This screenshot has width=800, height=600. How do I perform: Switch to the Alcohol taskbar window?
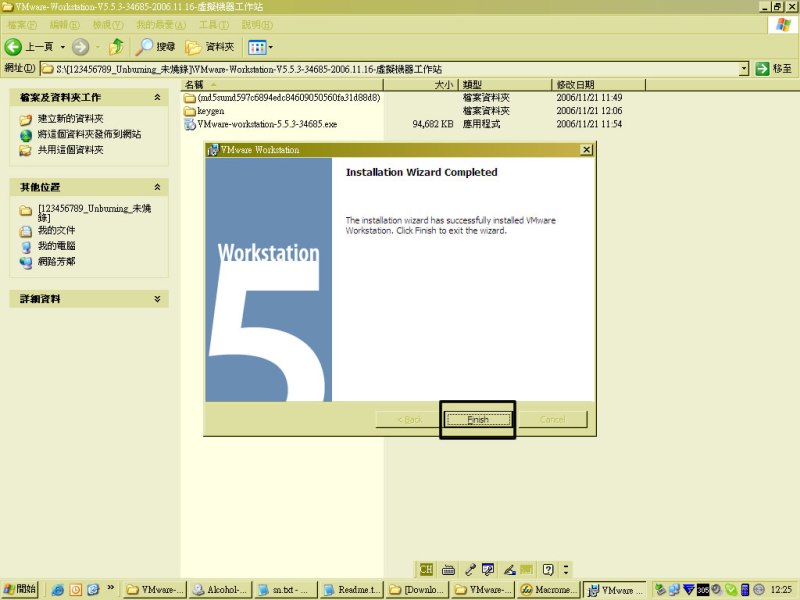tap(220, 590)
